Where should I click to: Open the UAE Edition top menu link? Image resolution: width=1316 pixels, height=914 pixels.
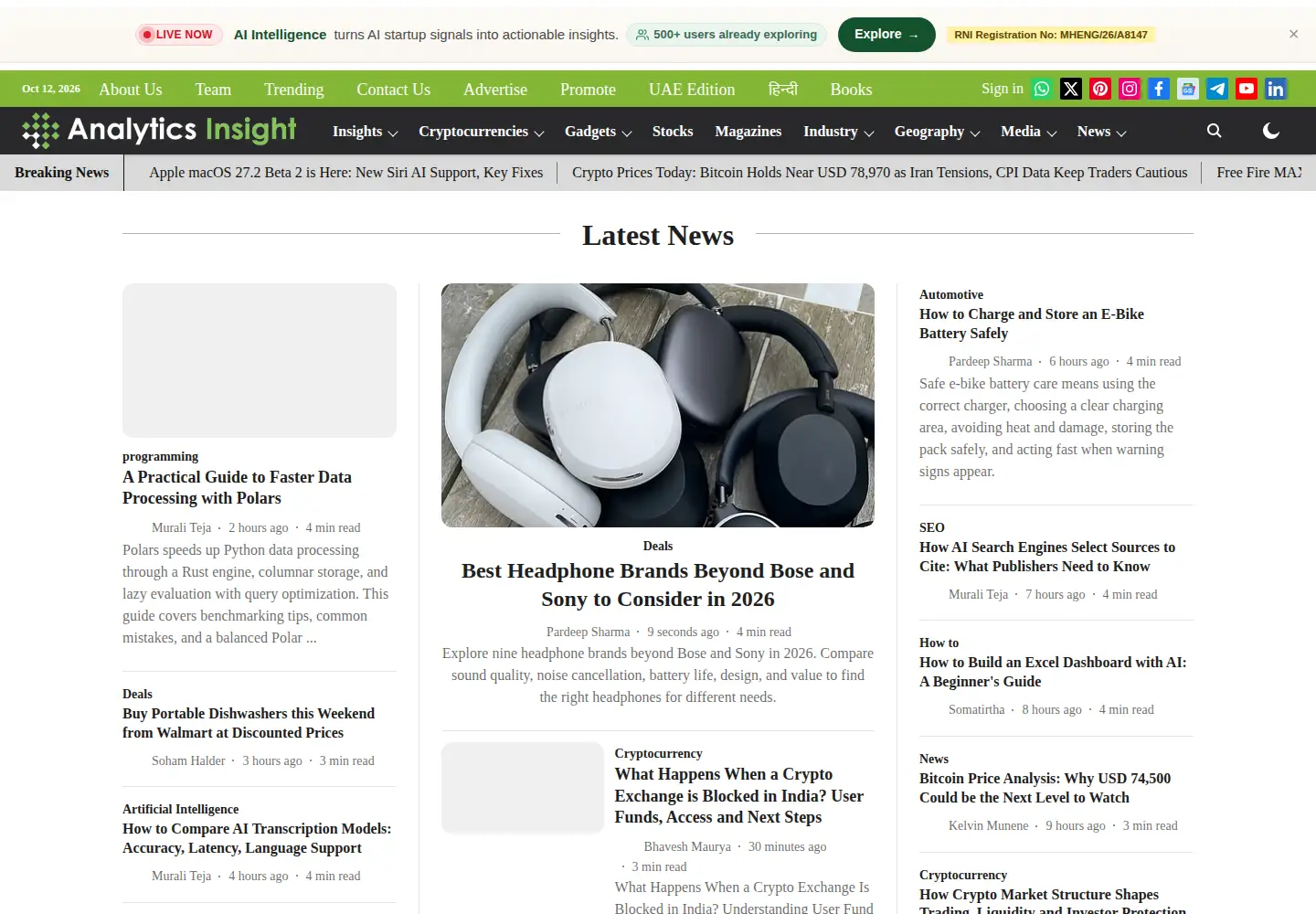(x=692, y=90)
